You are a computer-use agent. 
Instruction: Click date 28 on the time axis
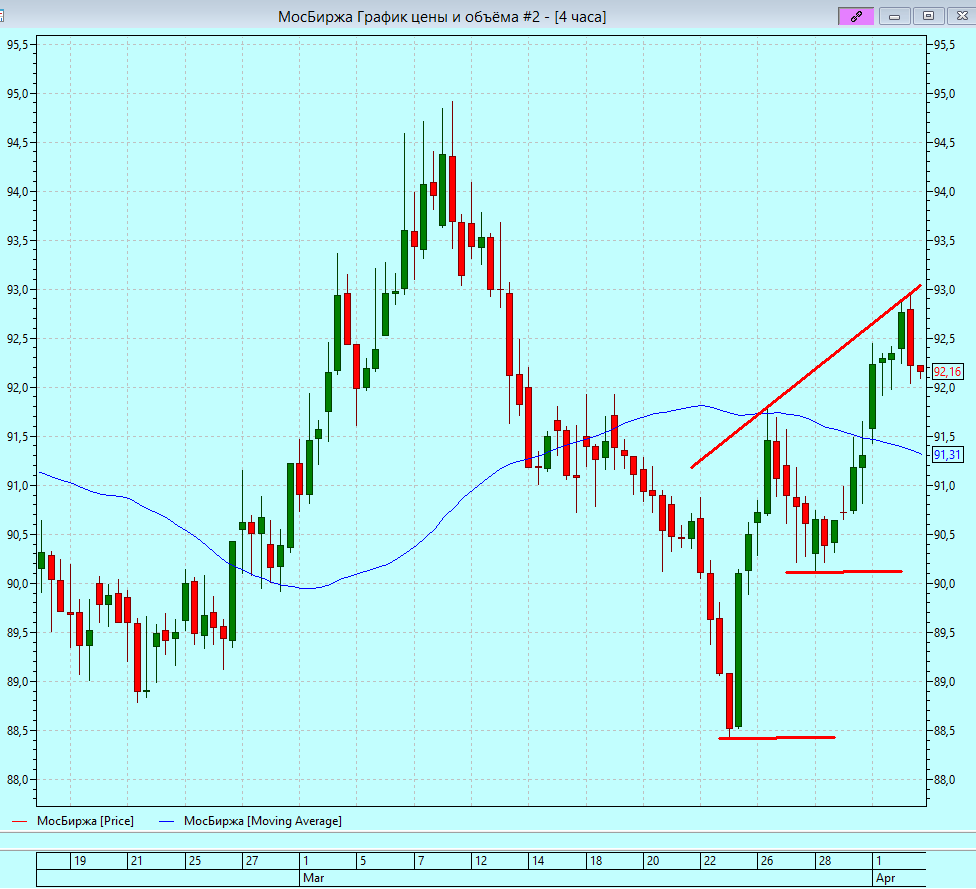pos(825,861)
